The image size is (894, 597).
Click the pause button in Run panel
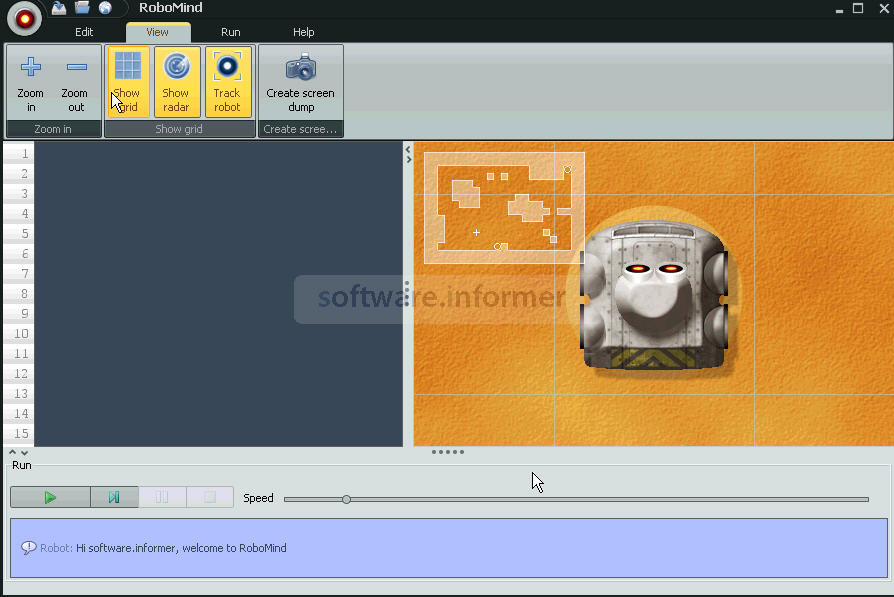[x=162, y=497]
